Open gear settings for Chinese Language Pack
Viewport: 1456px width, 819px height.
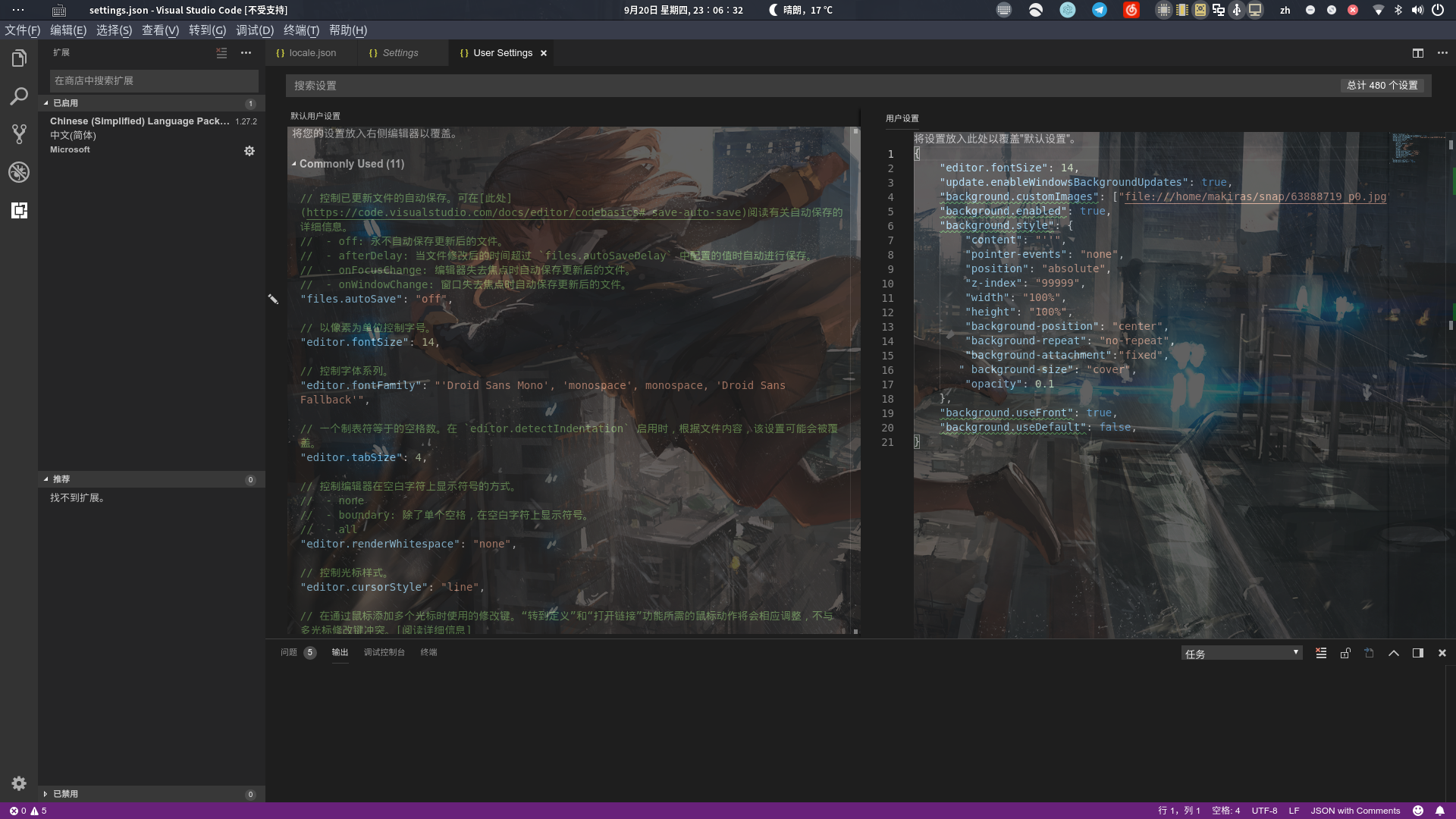coord(249,150)
